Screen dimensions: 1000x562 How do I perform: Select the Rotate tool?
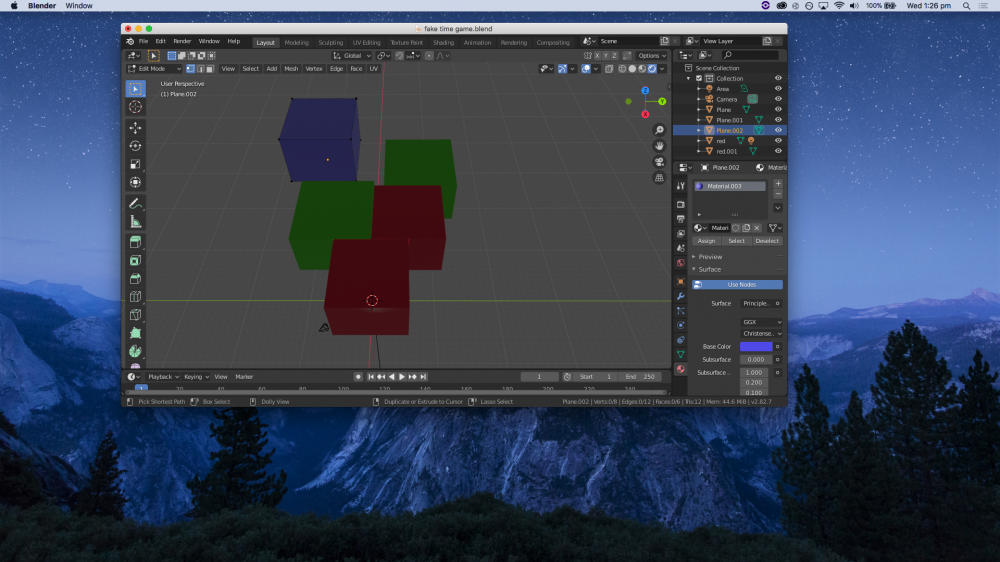tap(135, 146)
